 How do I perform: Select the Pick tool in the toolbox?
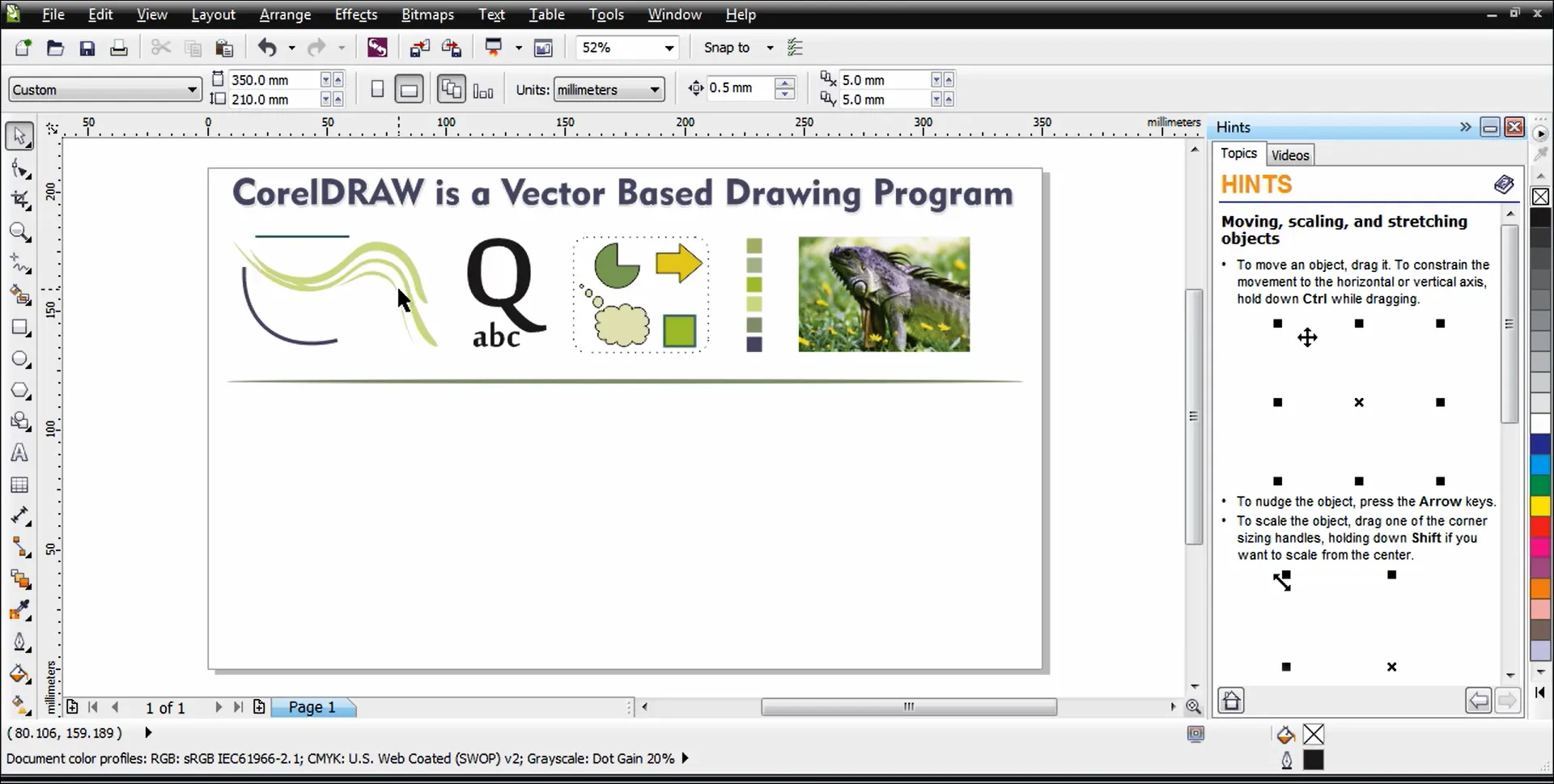click(19, 136)
